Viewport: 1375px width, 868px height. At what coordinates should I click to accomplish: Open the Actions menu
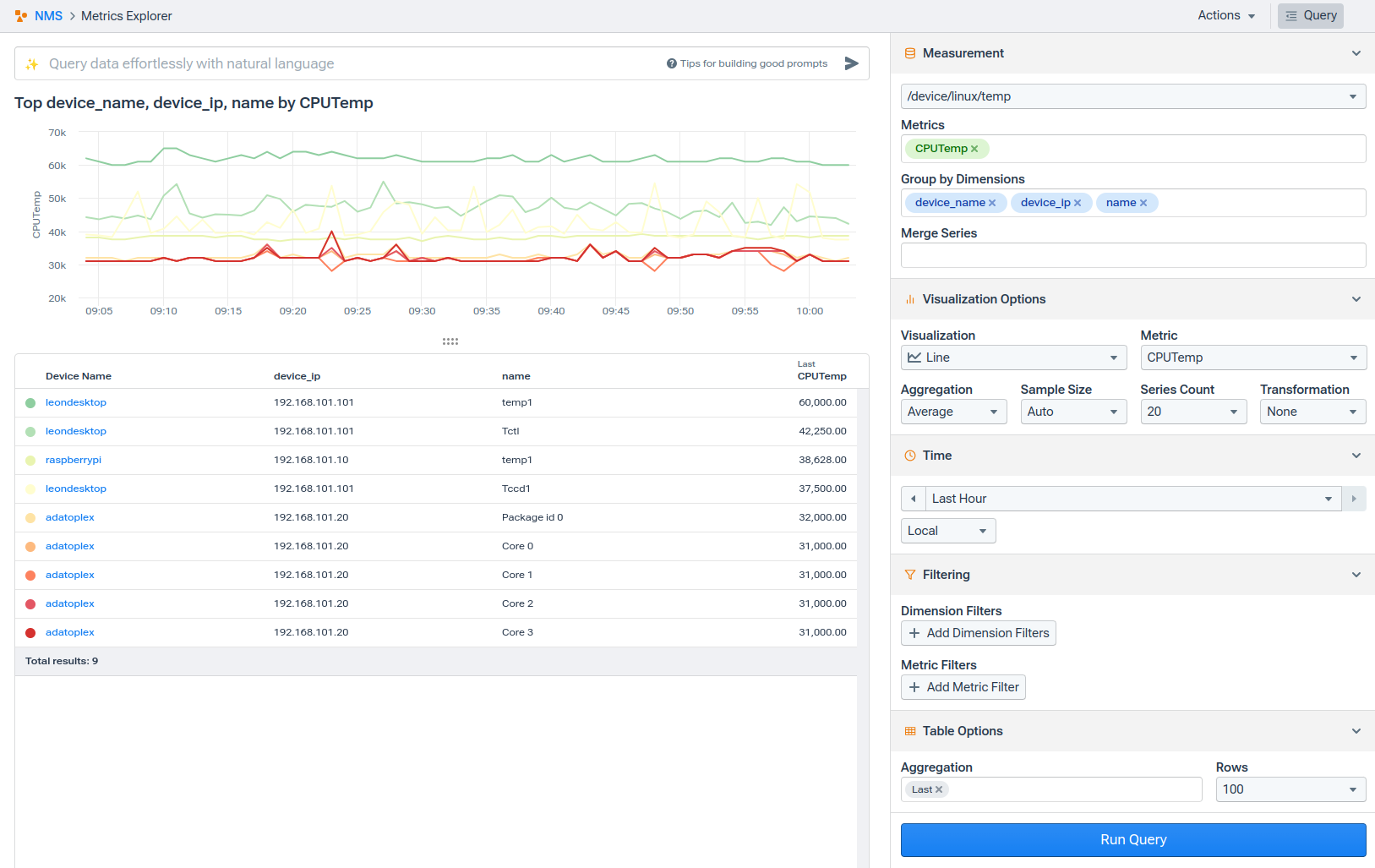click(x=1226, y=15)
